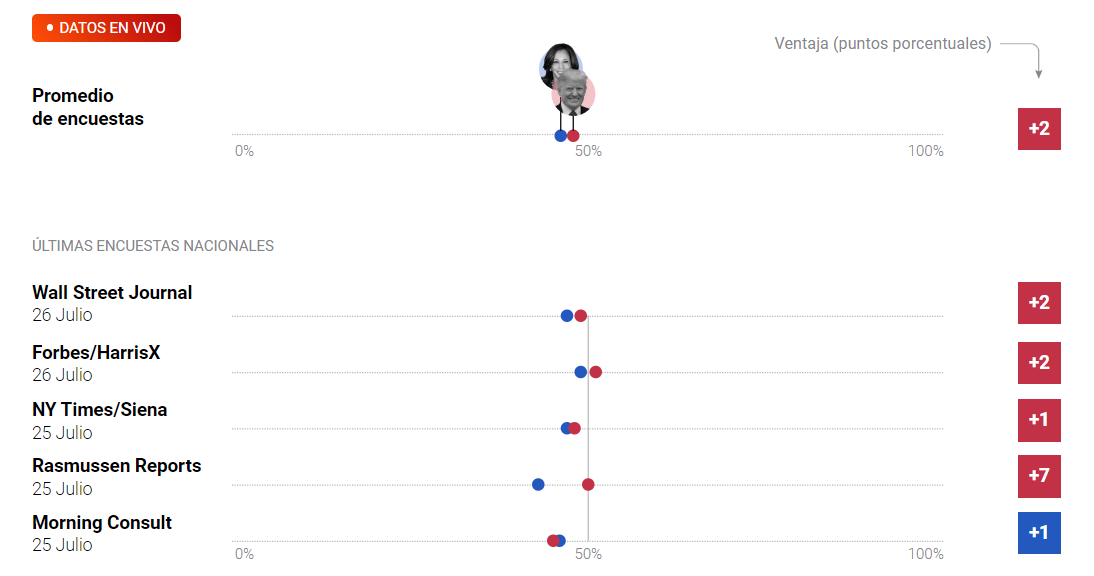Click the +1 red box for NY Times/Siena
Image resolution: width=1094 pixels, height=576 pixels.
[x=1039, y=420]
